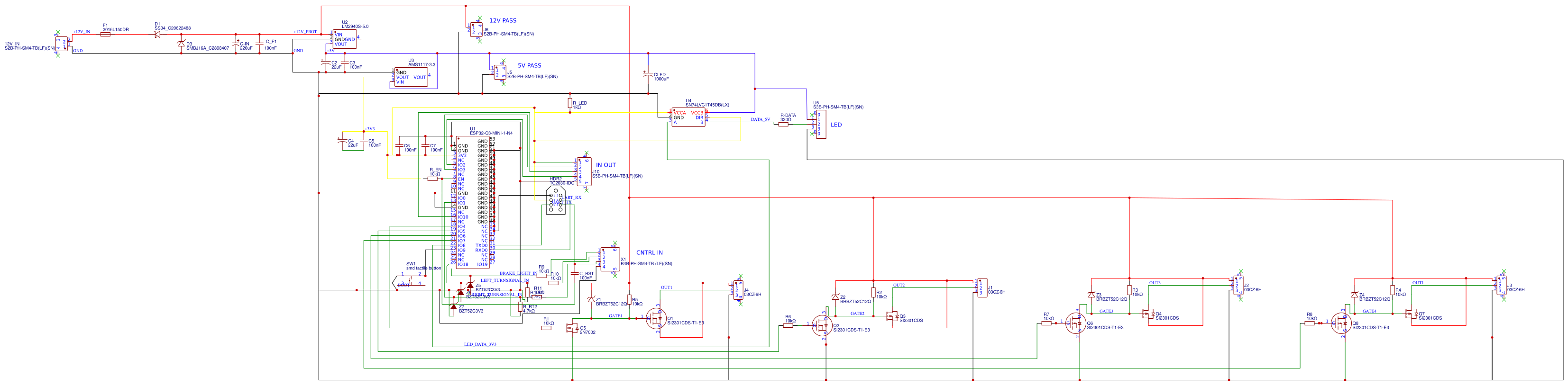The height and width of the screenshot is (386, 1568).
Task: Select the Q5 2N7002 transistor
Action: click(572, 328)
